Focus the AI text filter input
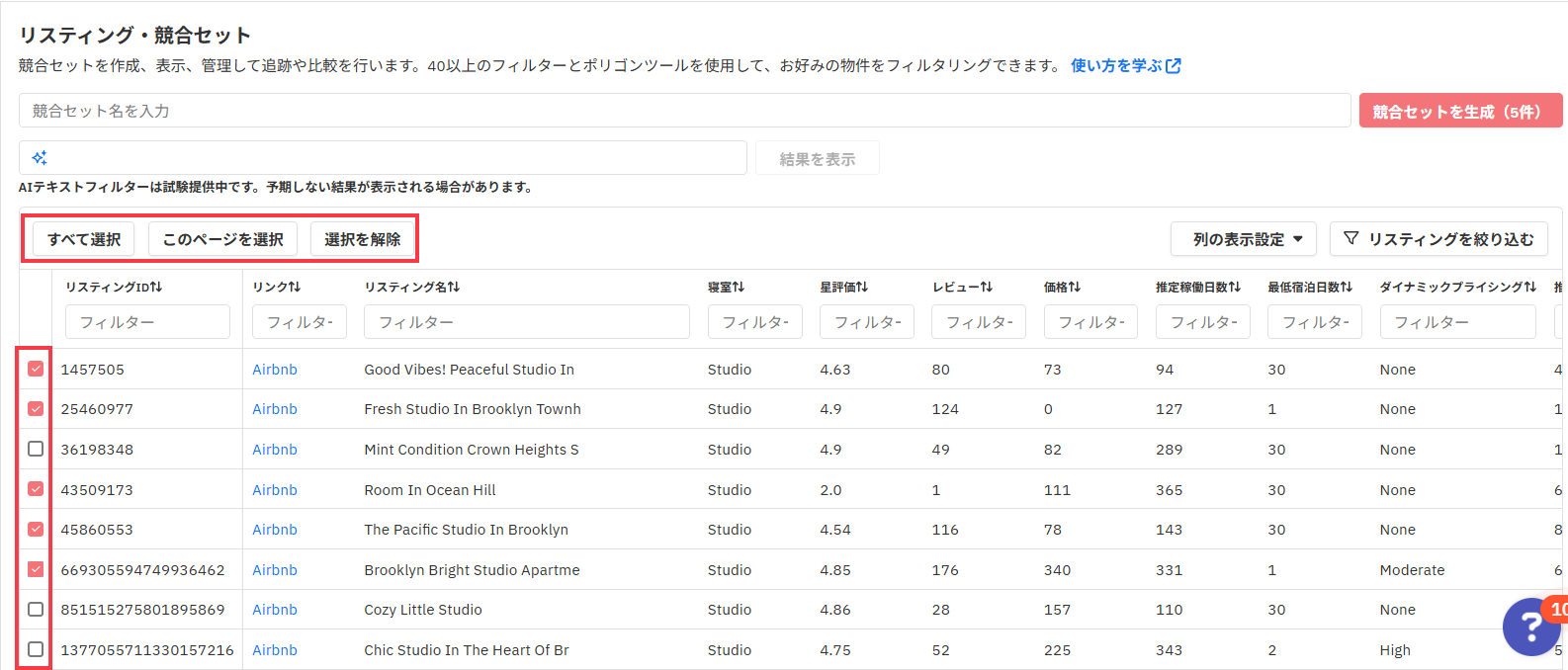Viewport: 1568px width, 670px height. pos(383,158)
